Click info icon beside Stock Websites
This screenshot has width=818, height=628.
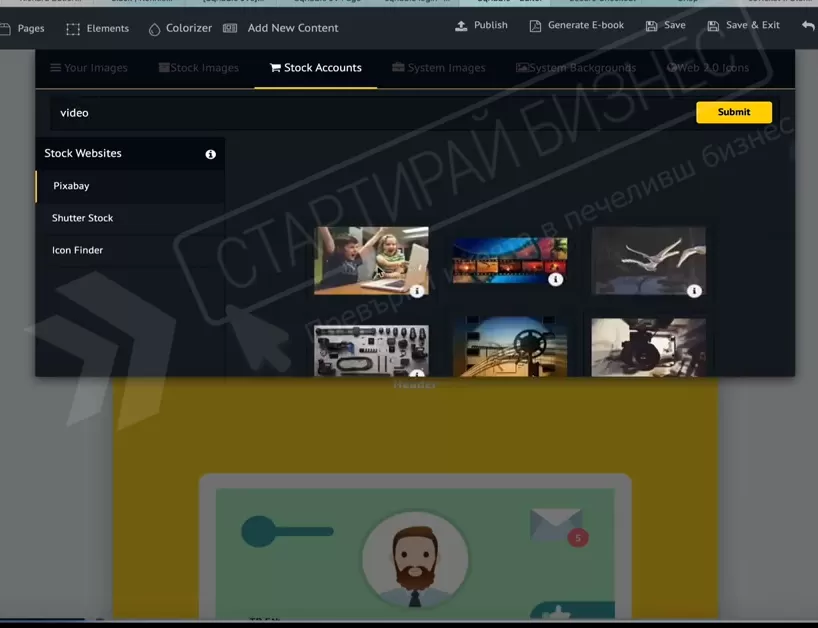(211, 154)
